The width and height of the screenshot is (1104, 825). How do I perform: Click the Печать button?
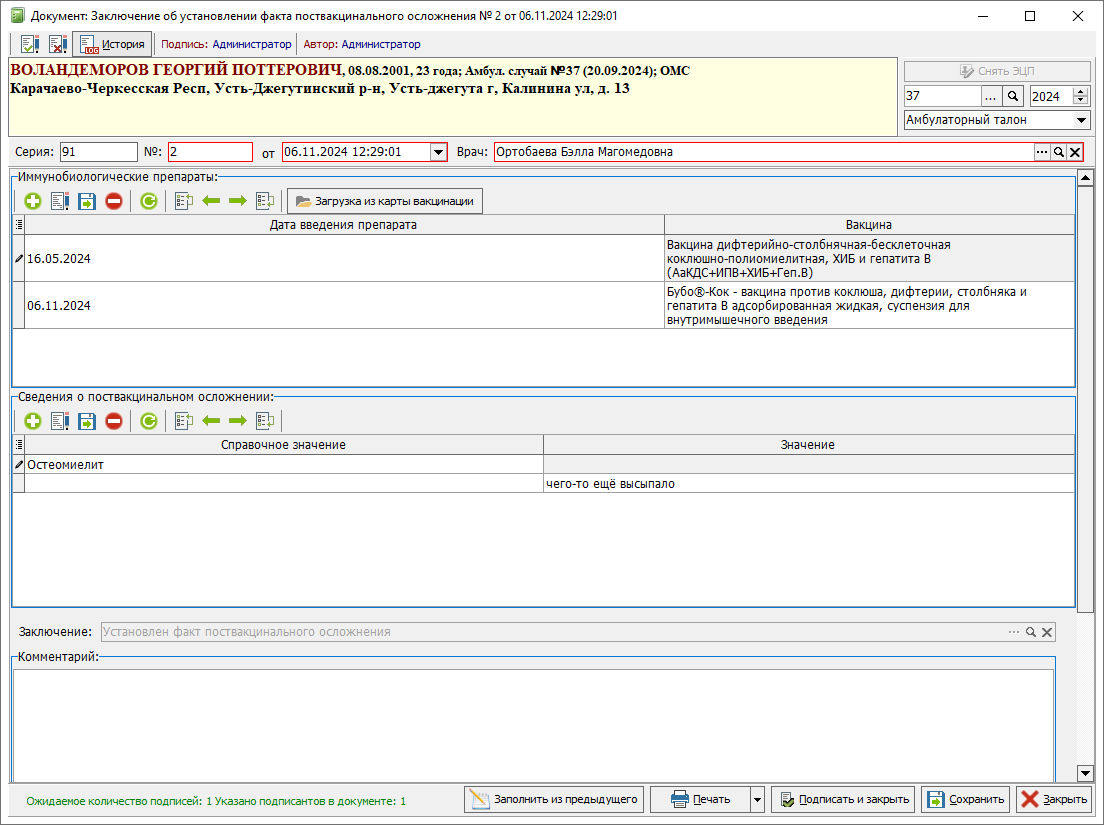click(x=701, y=800)
